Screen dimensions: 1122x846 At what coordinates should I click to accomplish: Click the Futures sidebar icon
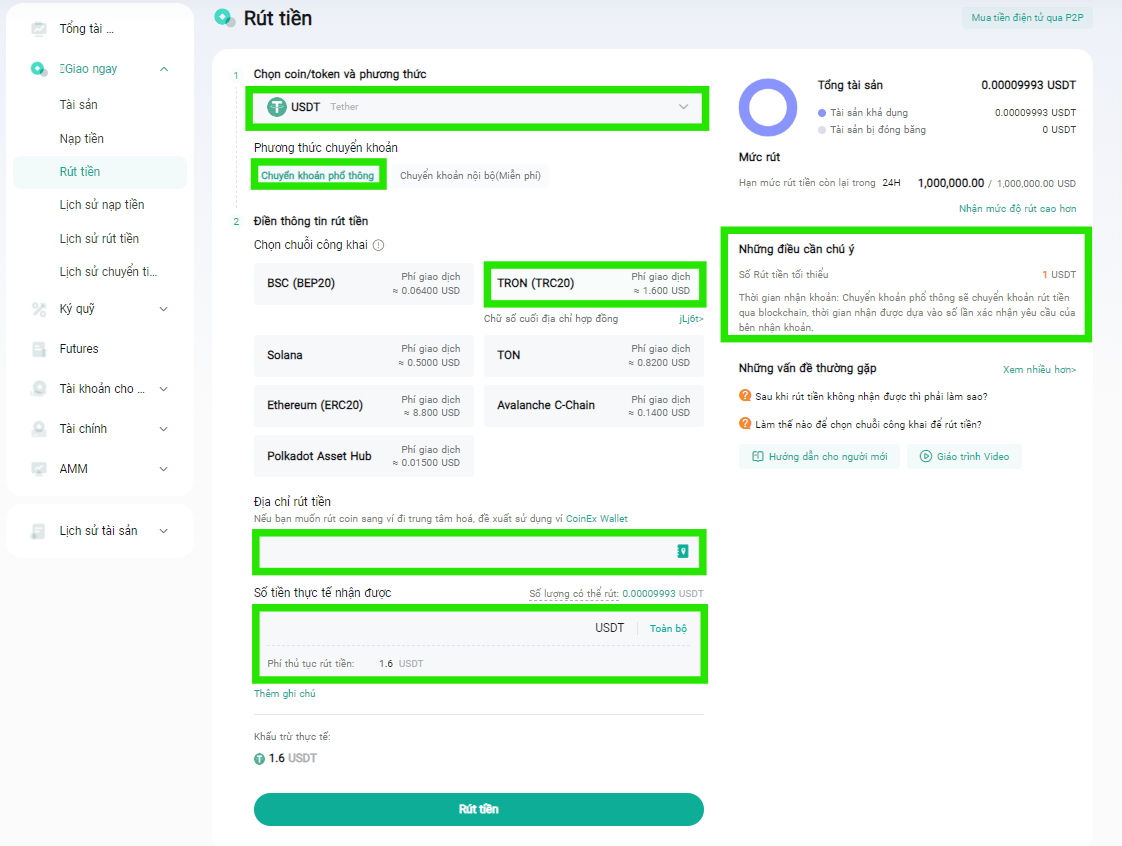coord(39,349)
